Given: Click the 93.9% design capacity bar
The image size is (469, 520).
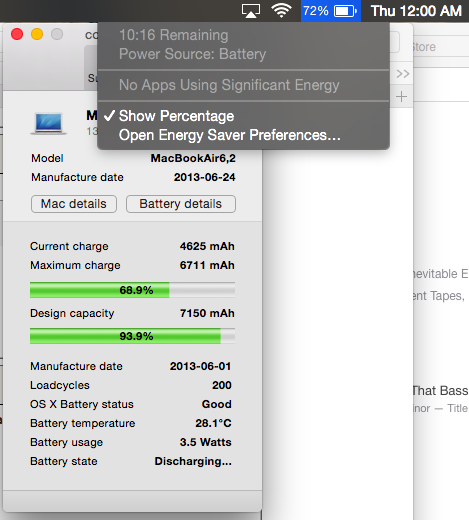Looking at the screenshot, I should [x=132, y=336].
